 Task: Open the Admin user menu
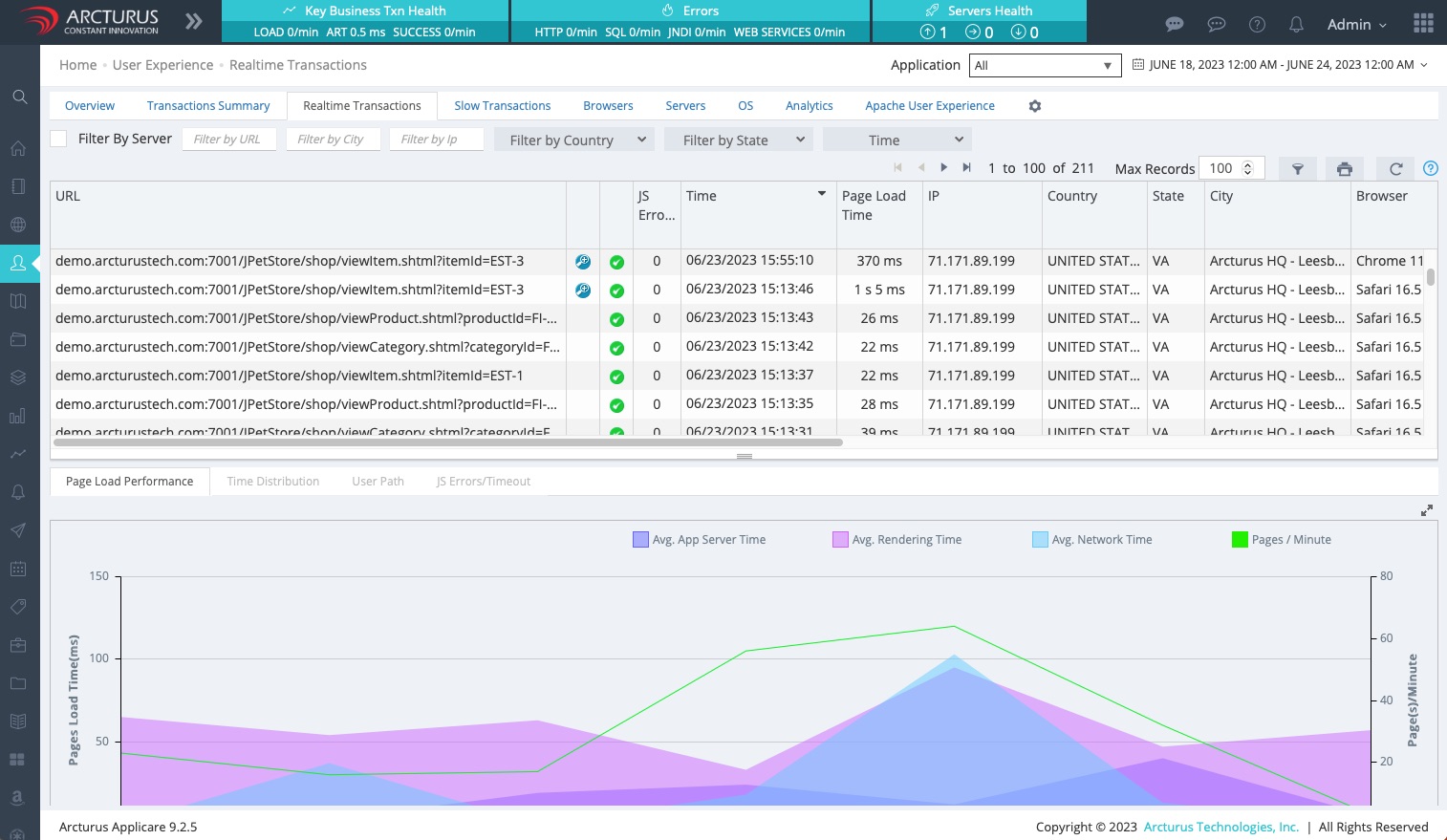coord(1355,25)
